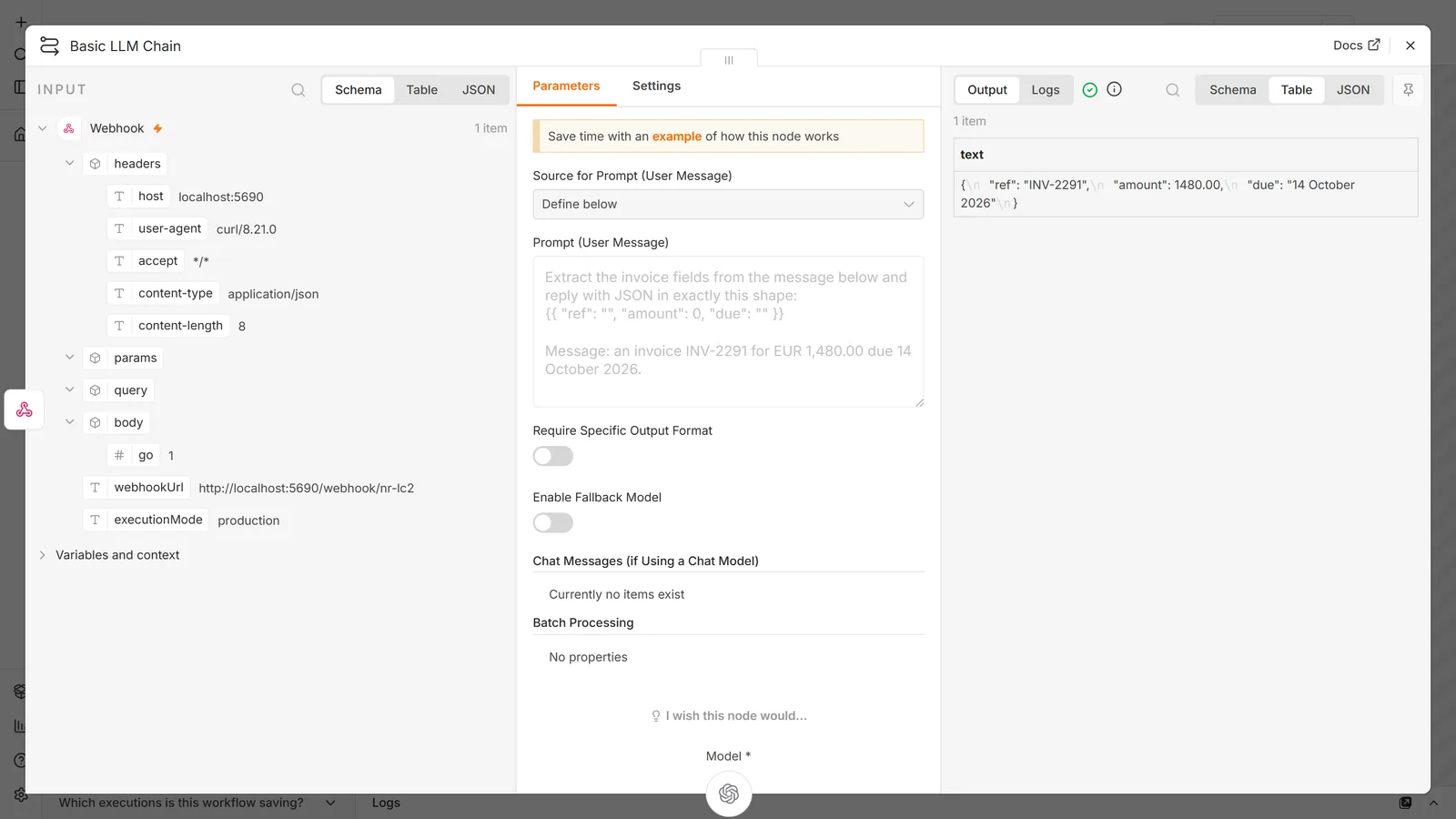Collapse the params section chevron
This screenshot has height=819, width=1456.
[x=69, y=357]
